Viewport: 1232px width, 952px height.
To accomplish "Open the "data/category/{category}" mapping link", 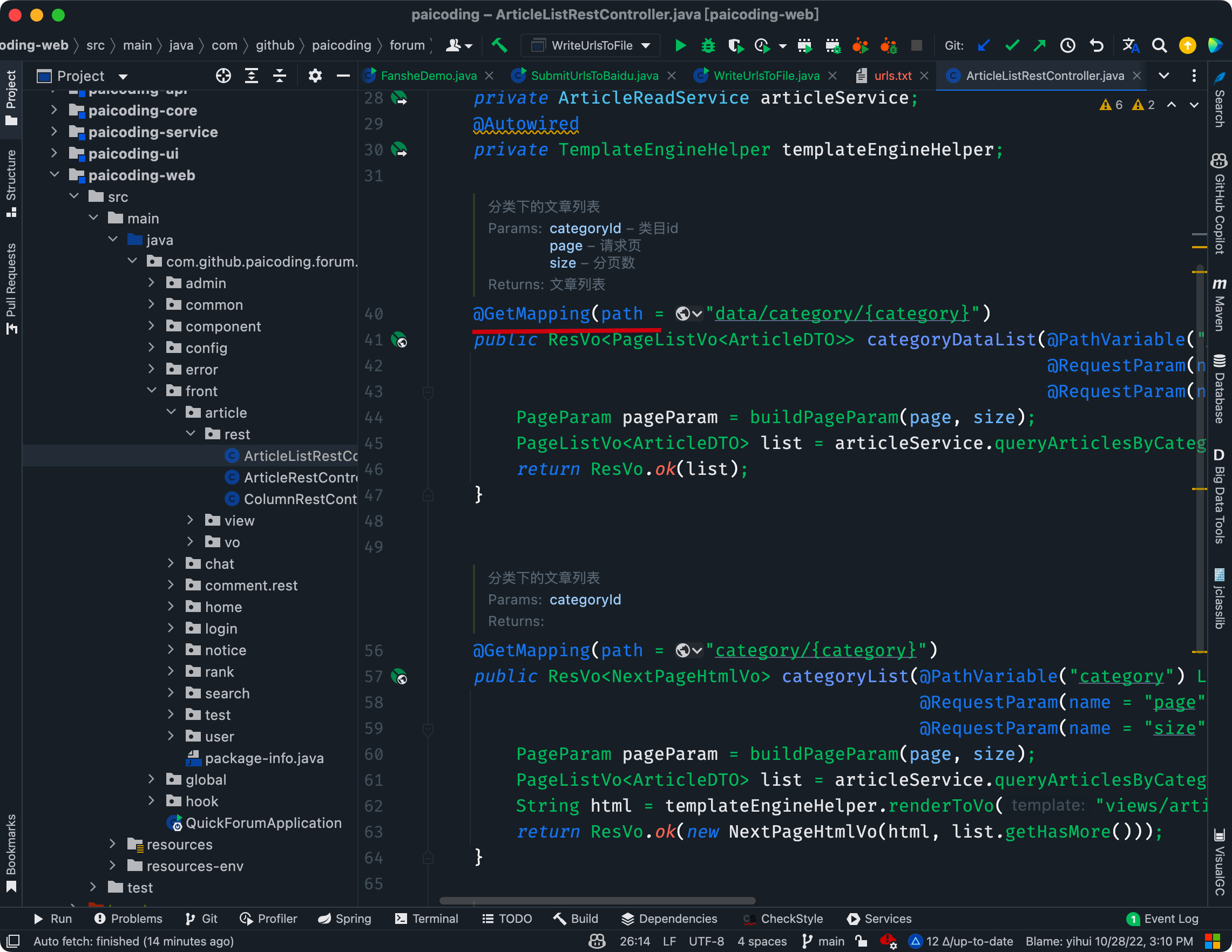I will (x=842, y=314).
